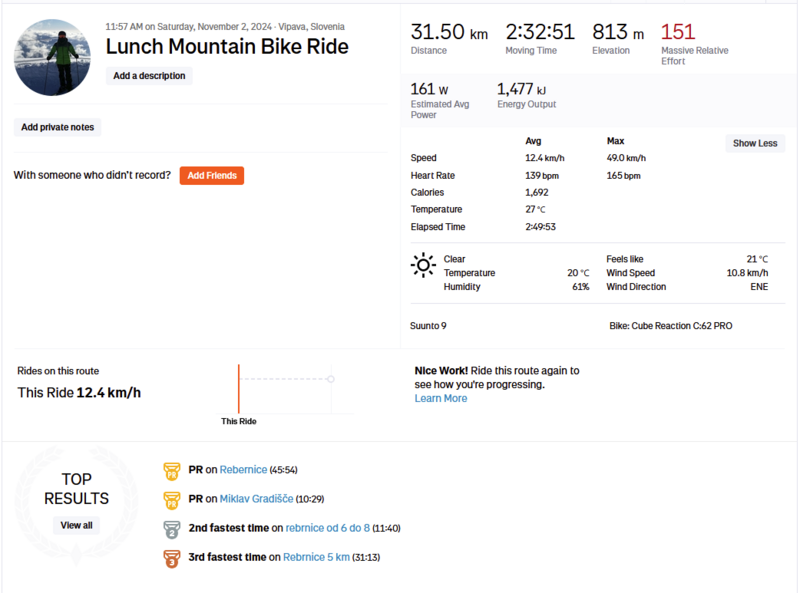Open Add private notes
Image resolution: width=800 pixels, height=593 pixels.
coord(60,127)
